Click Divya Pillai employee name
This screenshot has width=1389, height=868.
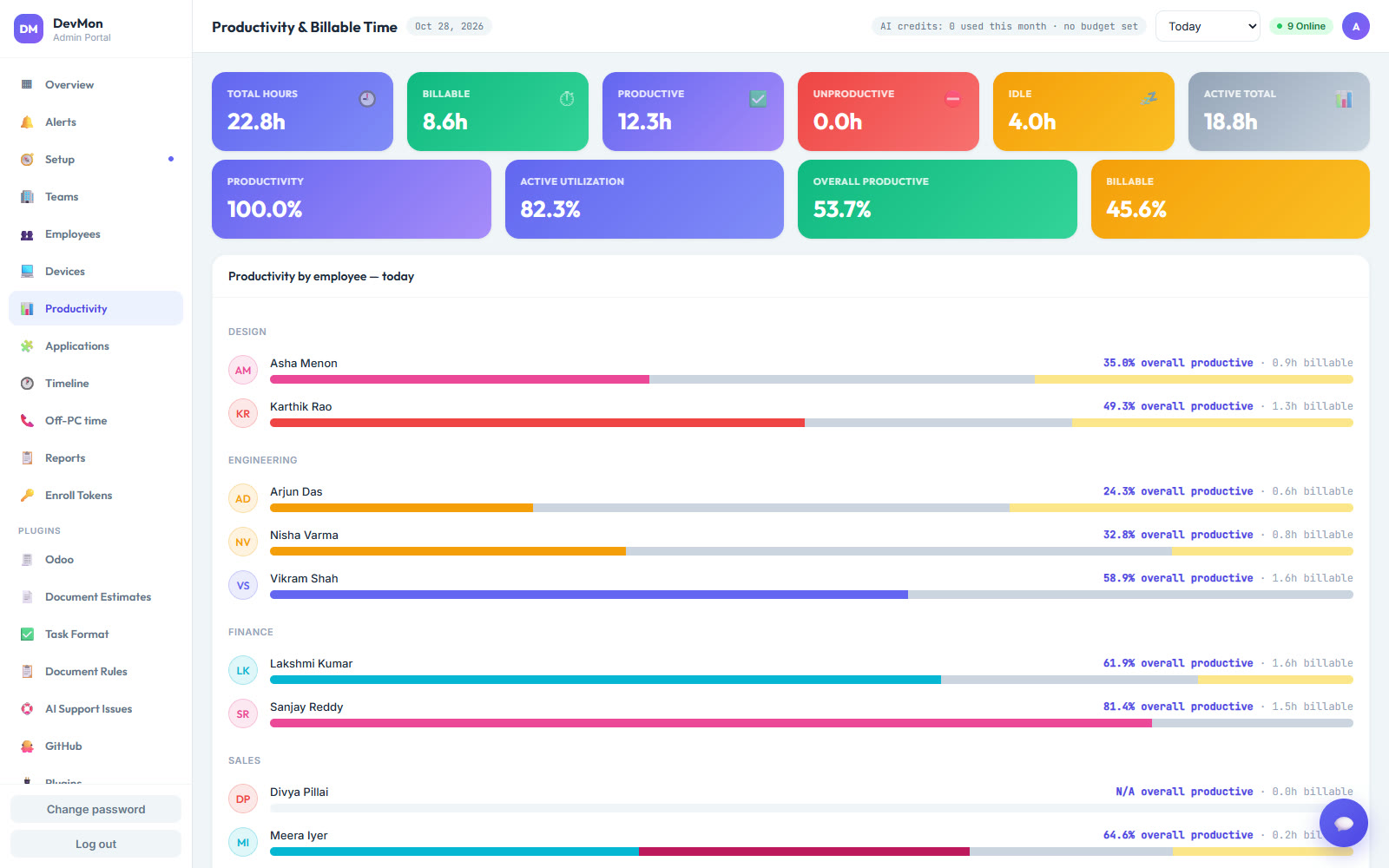(x=299, y=792)
